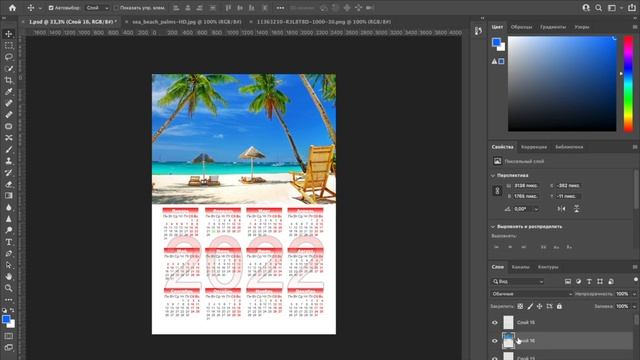640x360 pixels.
Task: Collapse the Перспектива section
Action: [493, 176]
